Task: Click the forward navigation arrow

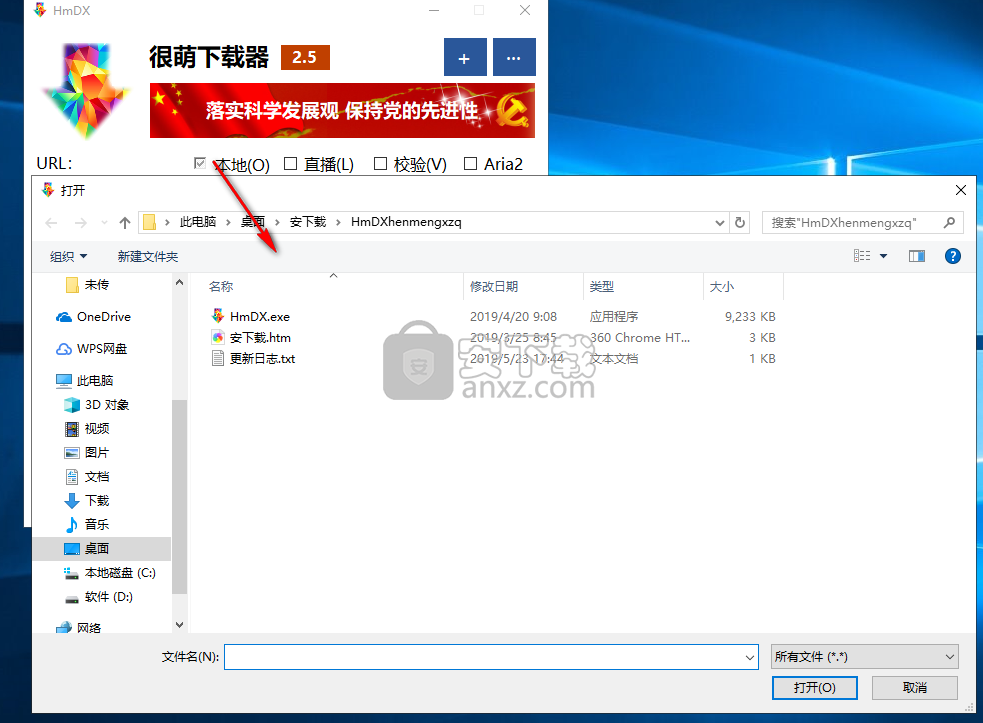Action: tap(81, 223)
